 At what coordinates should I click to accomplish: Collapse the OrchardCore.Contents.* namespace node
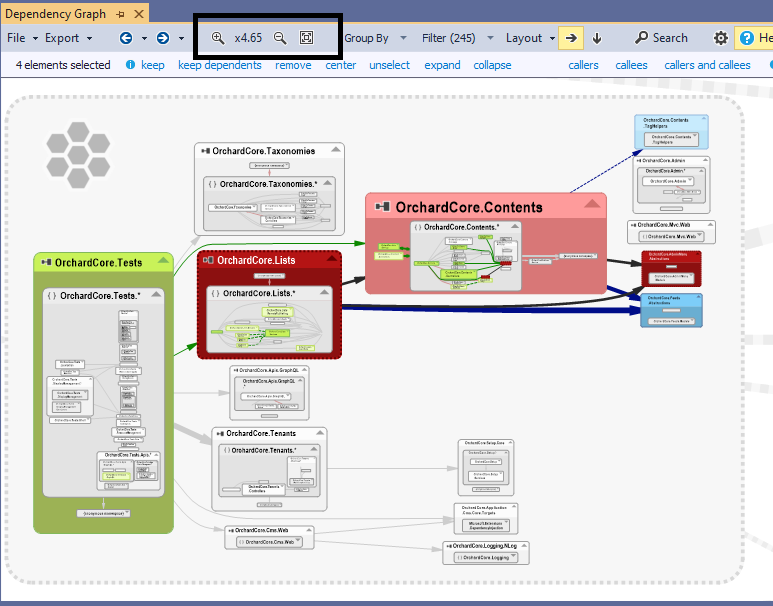pyautogui.click(x=515, y=226)
